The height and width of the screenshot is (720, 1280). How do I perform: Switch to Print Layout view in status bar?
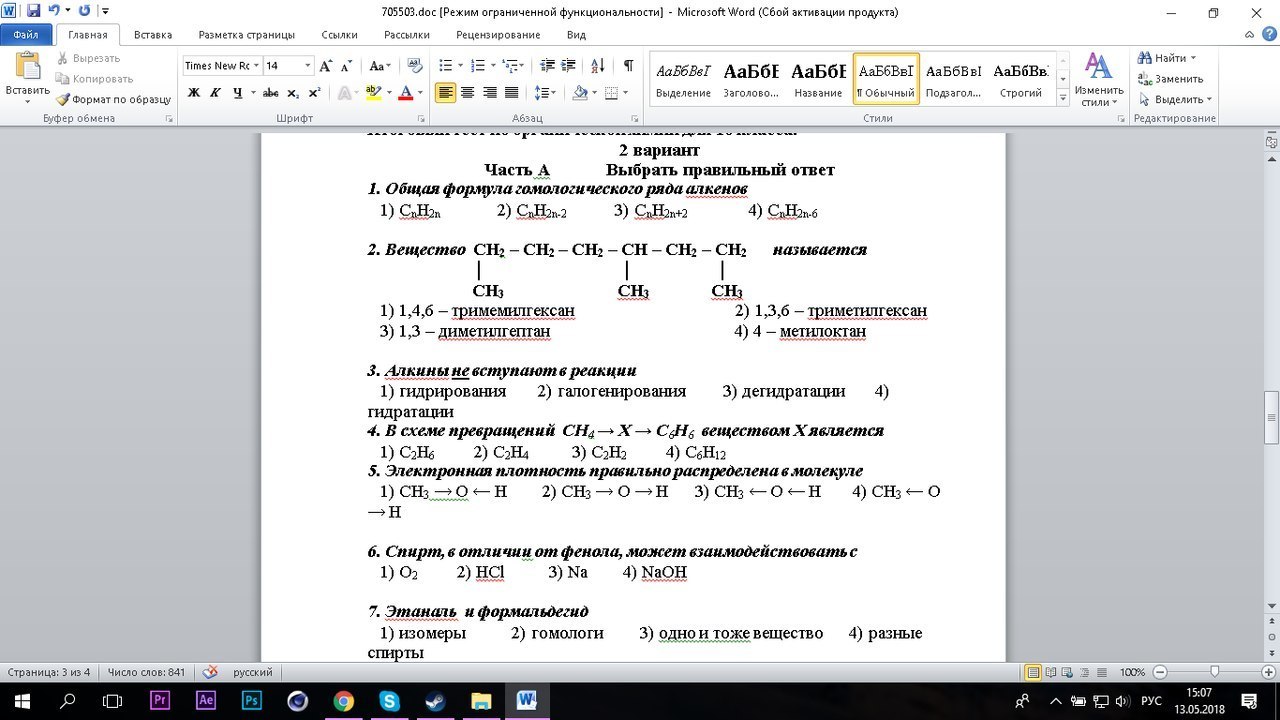(1034, 672)
